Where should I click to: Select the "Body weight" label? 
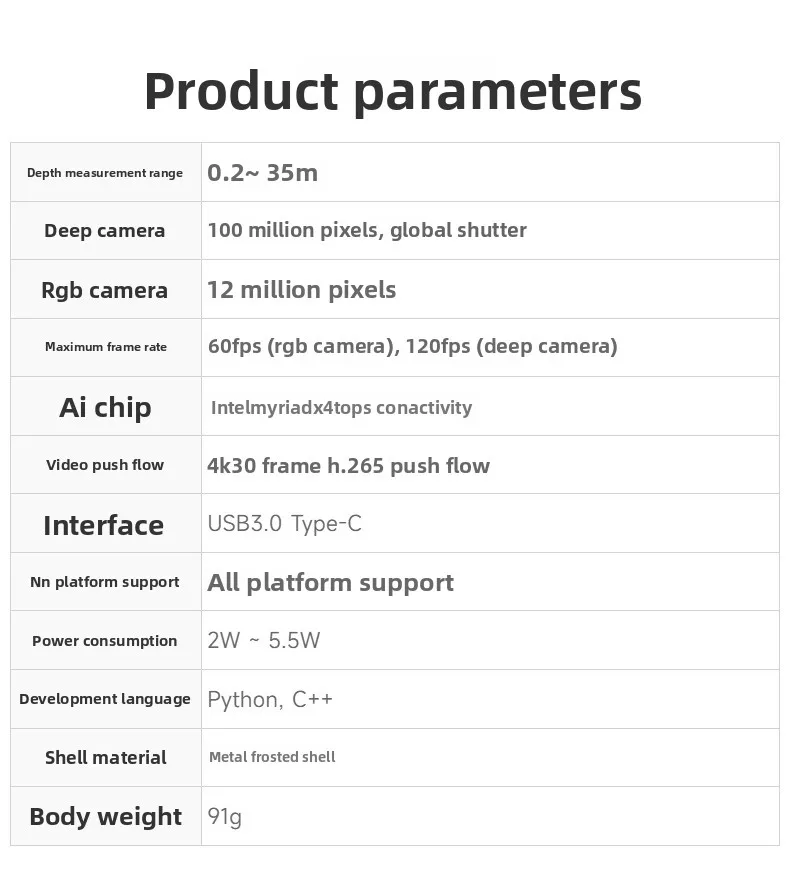point(105,817)
